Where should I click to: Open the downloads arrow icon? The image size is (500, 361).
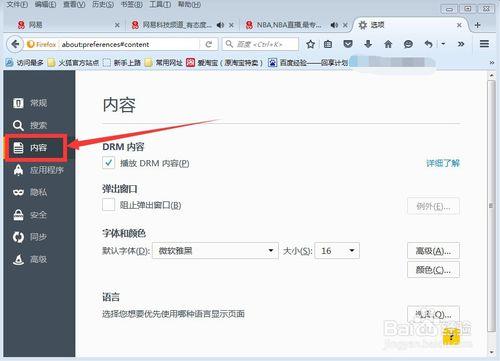pyautogui.click(x=368, y=44)
